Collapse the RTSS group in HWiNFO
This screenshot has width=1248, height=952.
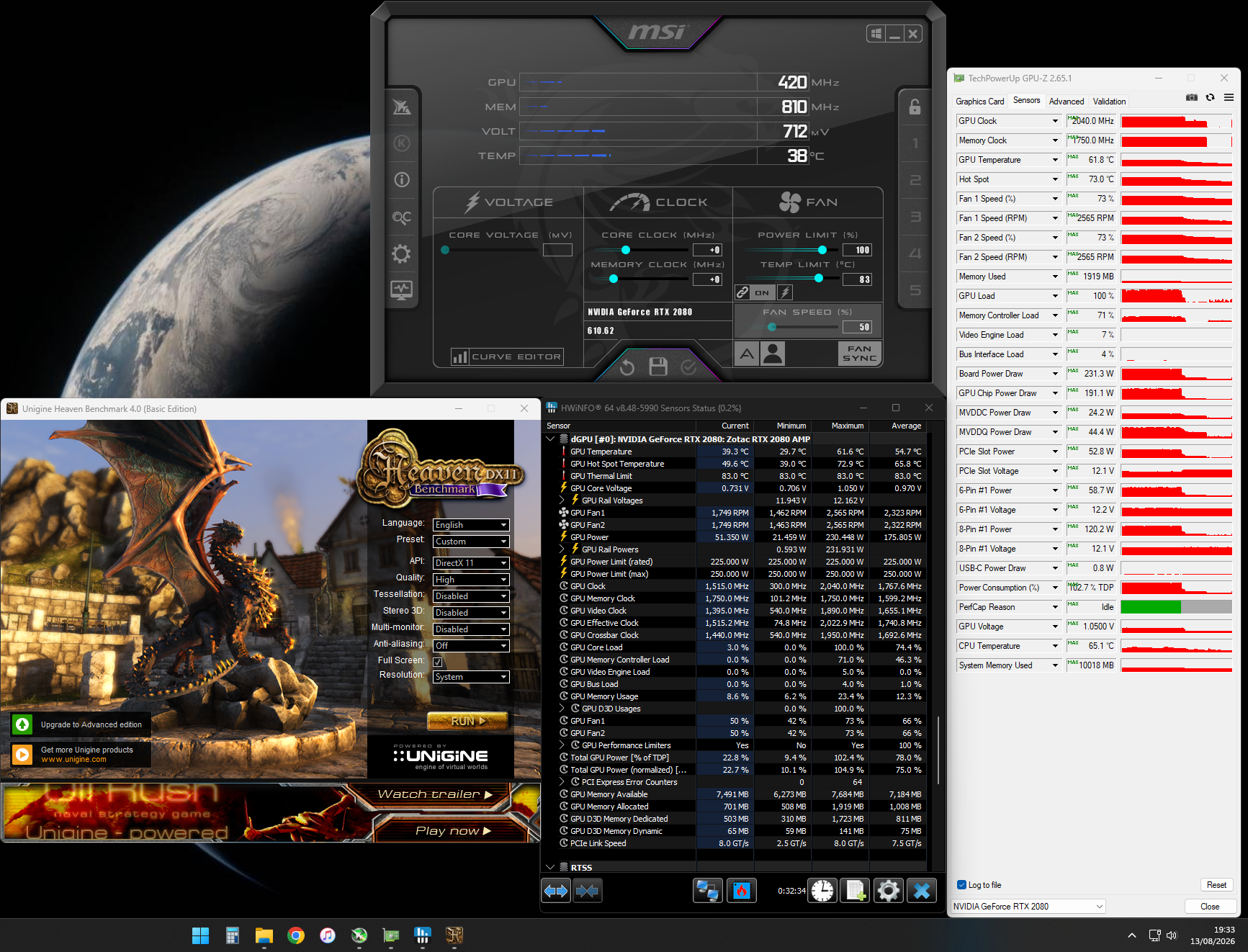coord(550,868)
